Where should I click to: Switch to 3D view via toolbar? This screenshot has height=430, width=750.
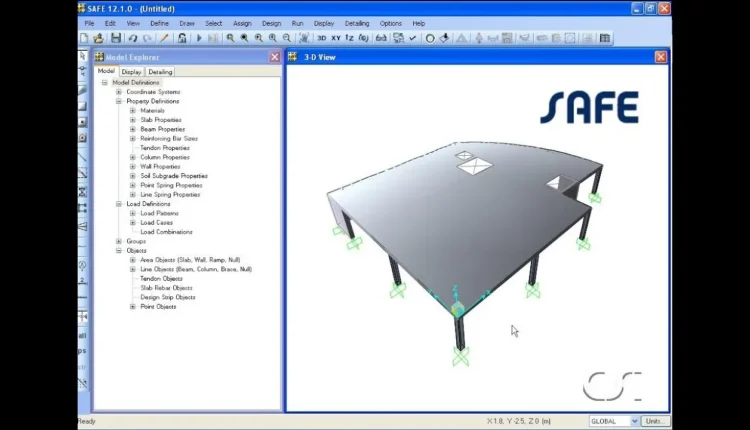pyautogui.click(x=322, y=38)
